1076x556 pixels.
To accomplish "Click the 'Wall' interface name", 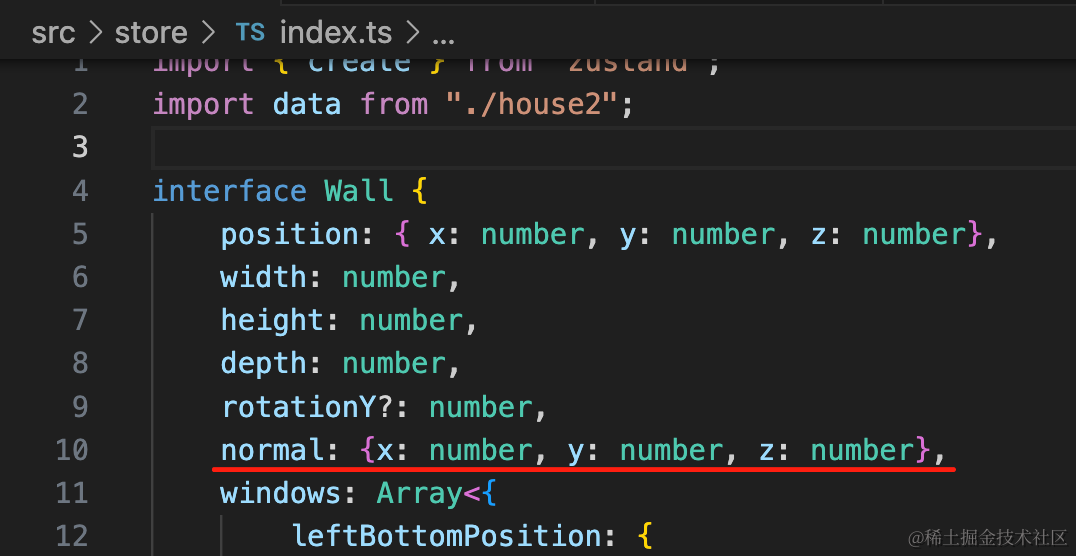I will (359, 191).
